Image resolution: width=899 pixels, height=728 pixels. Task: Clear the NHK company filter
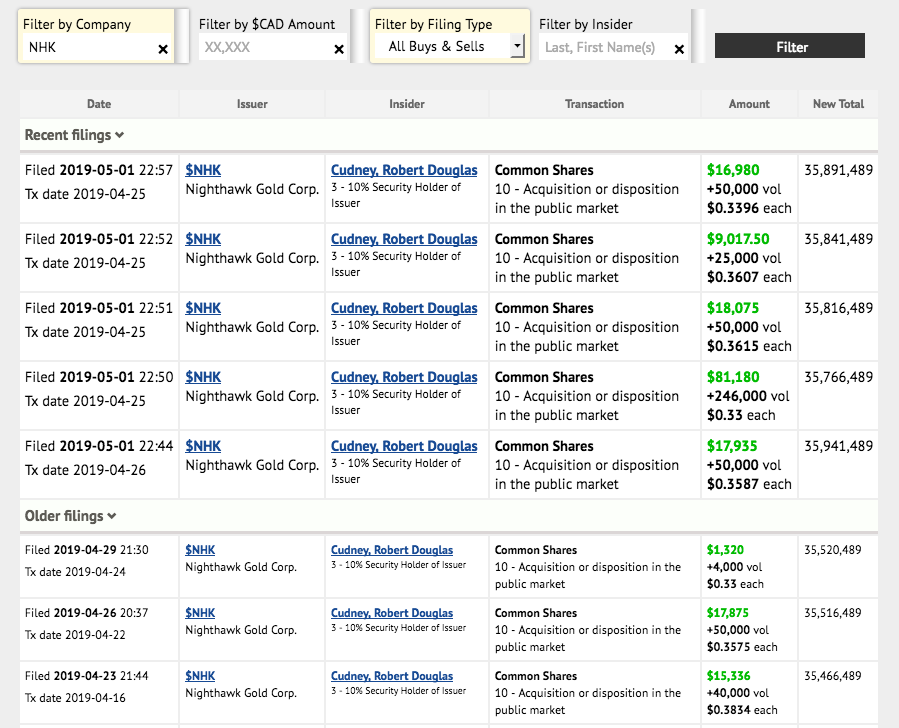(x=163, y=49)
